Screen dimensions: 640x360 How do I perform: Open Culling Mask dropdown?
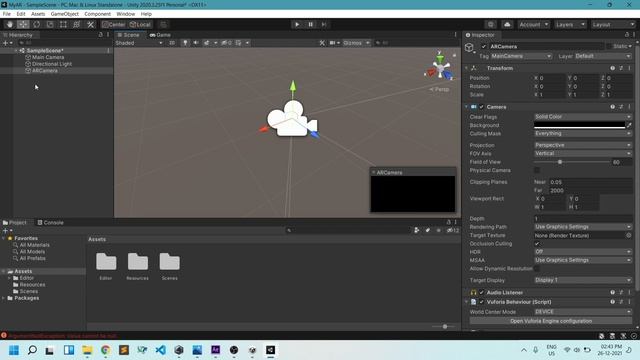point(583,133)
